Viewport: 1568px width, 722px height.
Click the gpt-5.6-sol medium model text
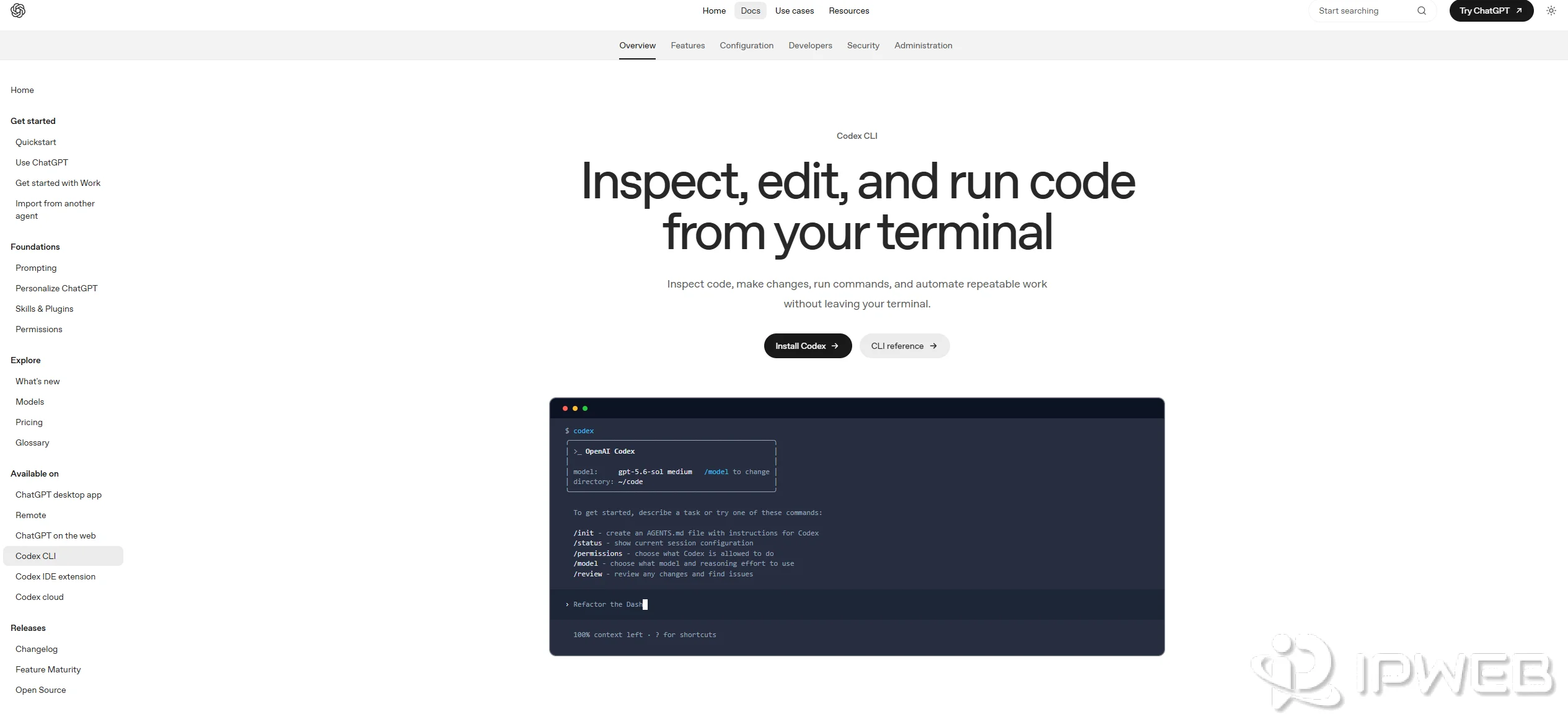655,472
